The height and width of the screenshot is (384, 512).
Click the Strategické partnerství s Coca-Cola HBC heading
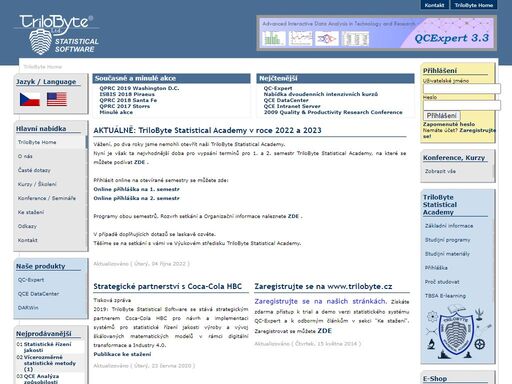(x=168, y=286)
